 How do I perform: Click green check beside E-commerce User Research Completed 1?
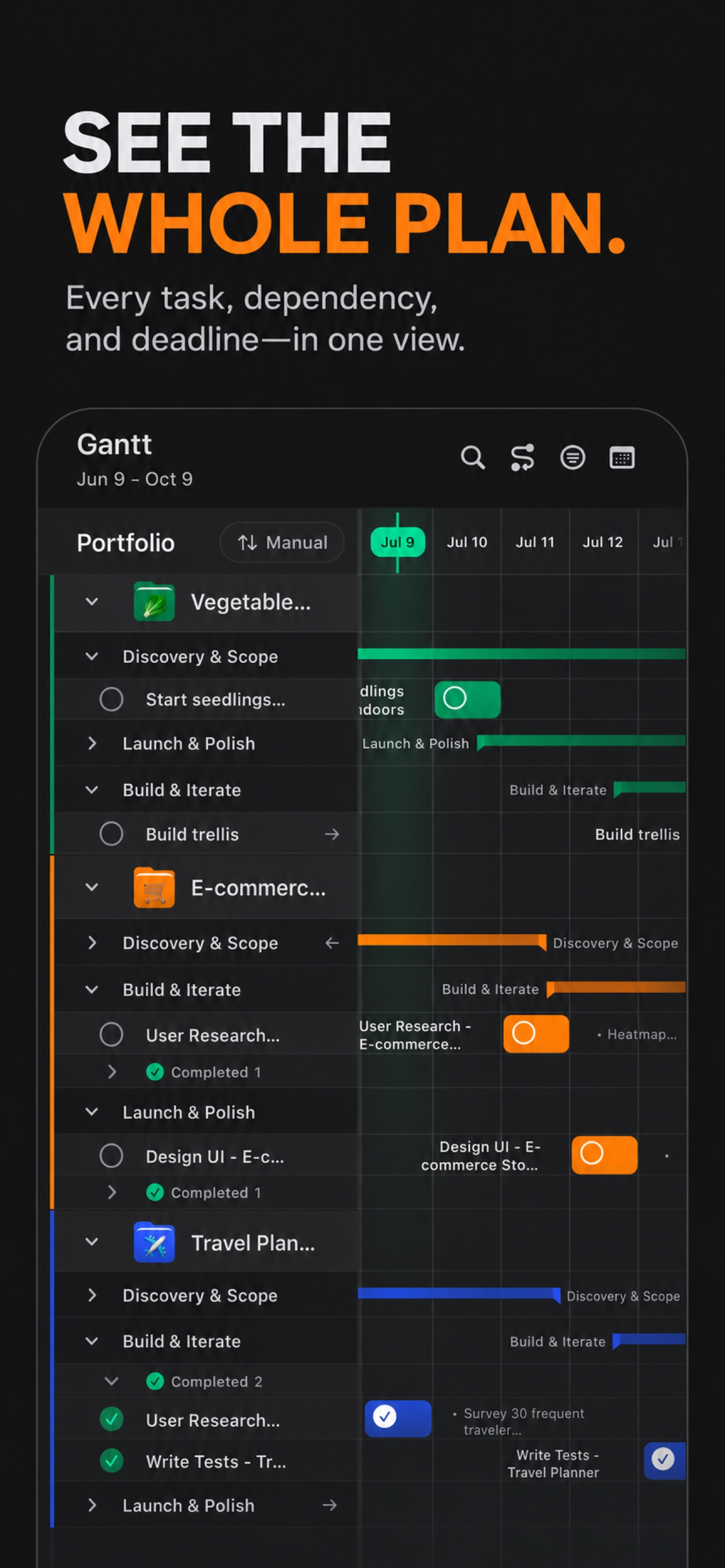click(x=155, y=1072)
